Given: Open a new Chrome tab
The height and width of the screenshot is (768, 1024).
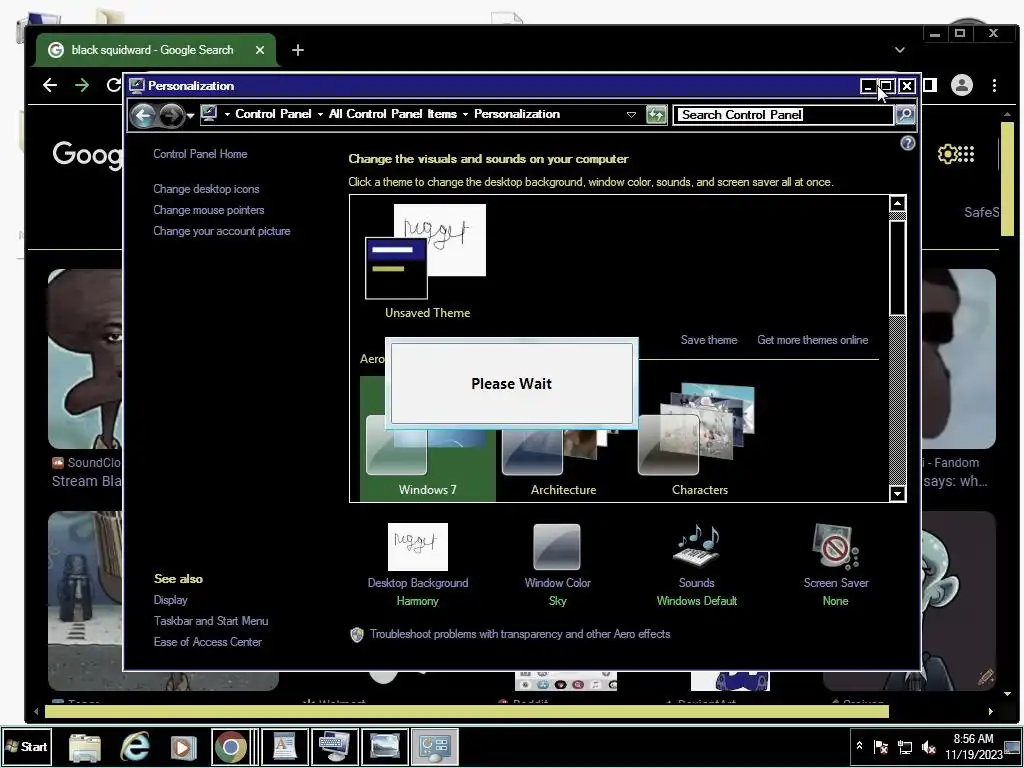Looking at the screenshot, I should [298, 50].
